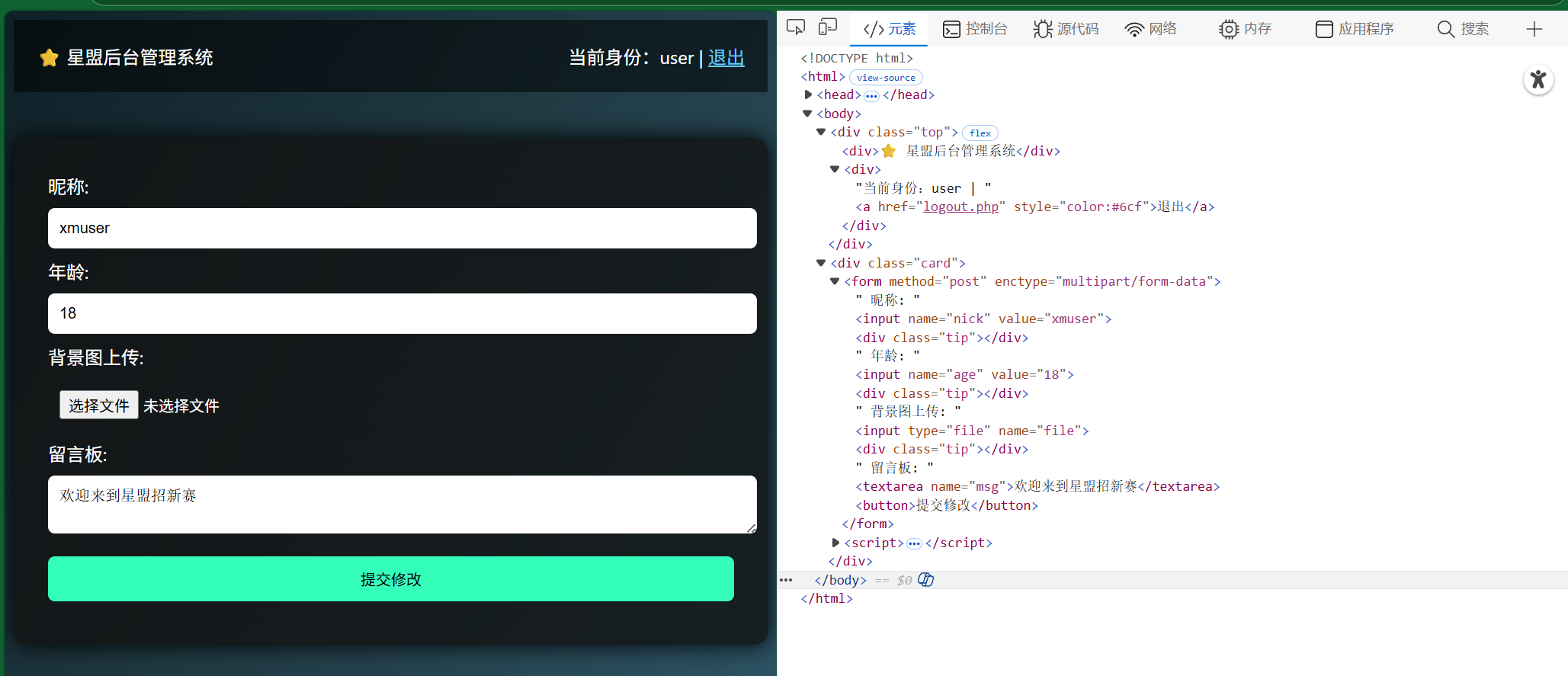The image size is (1568, 676).
Task: Expand the script element node
Action: pos(835,543)
